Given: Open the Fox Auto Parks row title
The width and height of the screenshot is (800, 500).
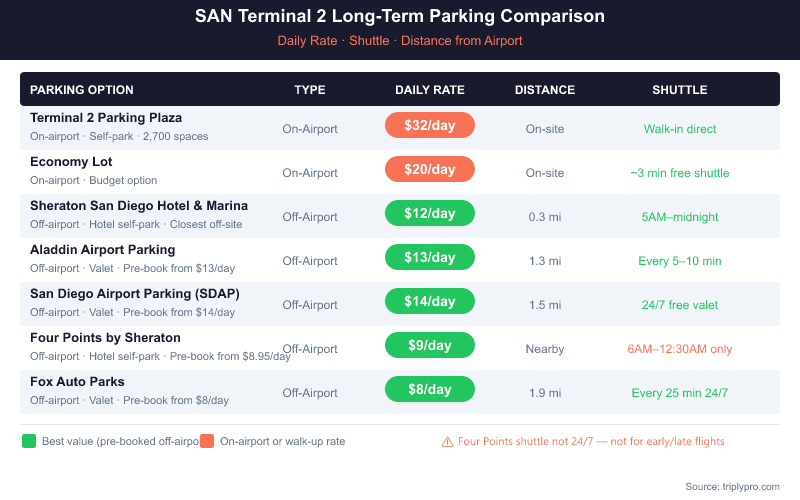Looking at the screenshot, I should click(77, 382).
